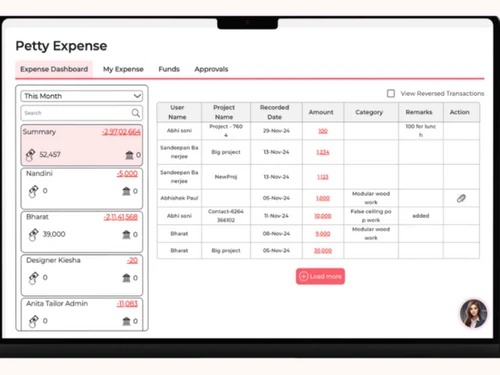Image resolution: width=500 pixels, height=375 pixels.
Task: Enable View Reversed Transactions checkbox
Action: [x=391, y=93]
